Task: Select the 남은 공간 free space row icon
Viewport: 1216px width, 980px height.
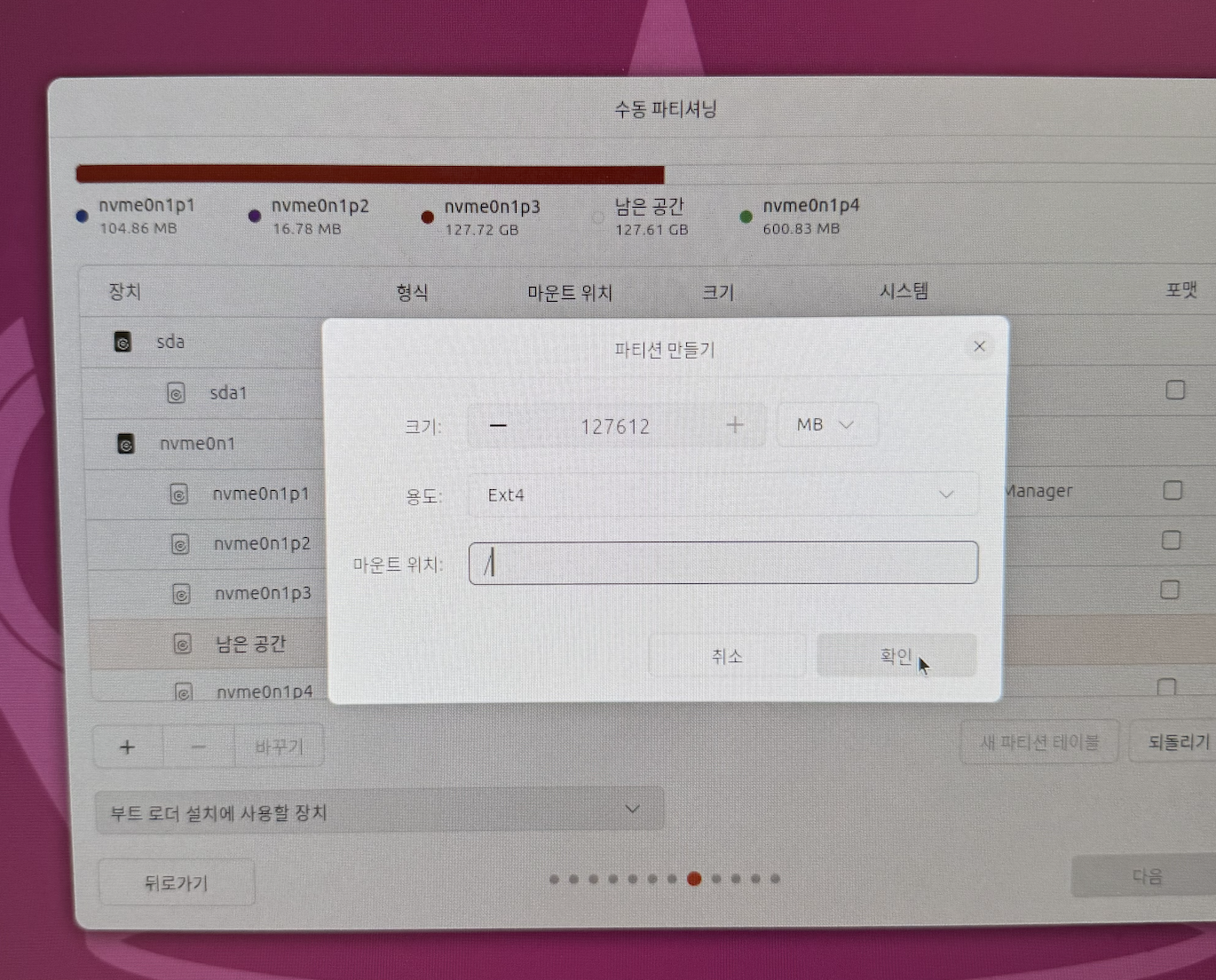Action: coord(182,644)
